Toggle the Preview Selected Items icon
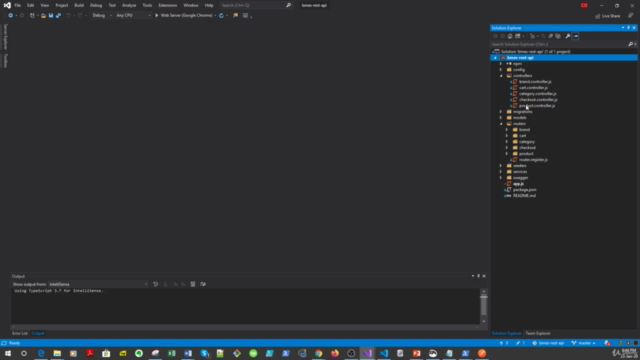 coord(576,36)
